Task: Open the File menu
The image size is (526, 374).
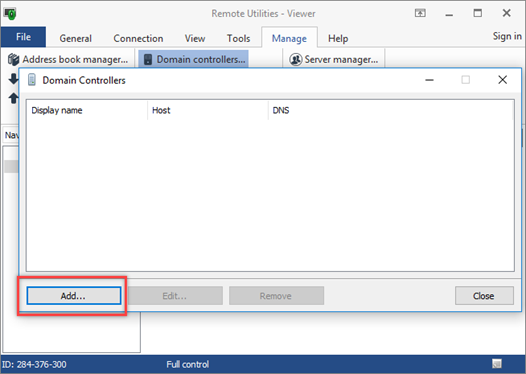Action: coord(23,37)
